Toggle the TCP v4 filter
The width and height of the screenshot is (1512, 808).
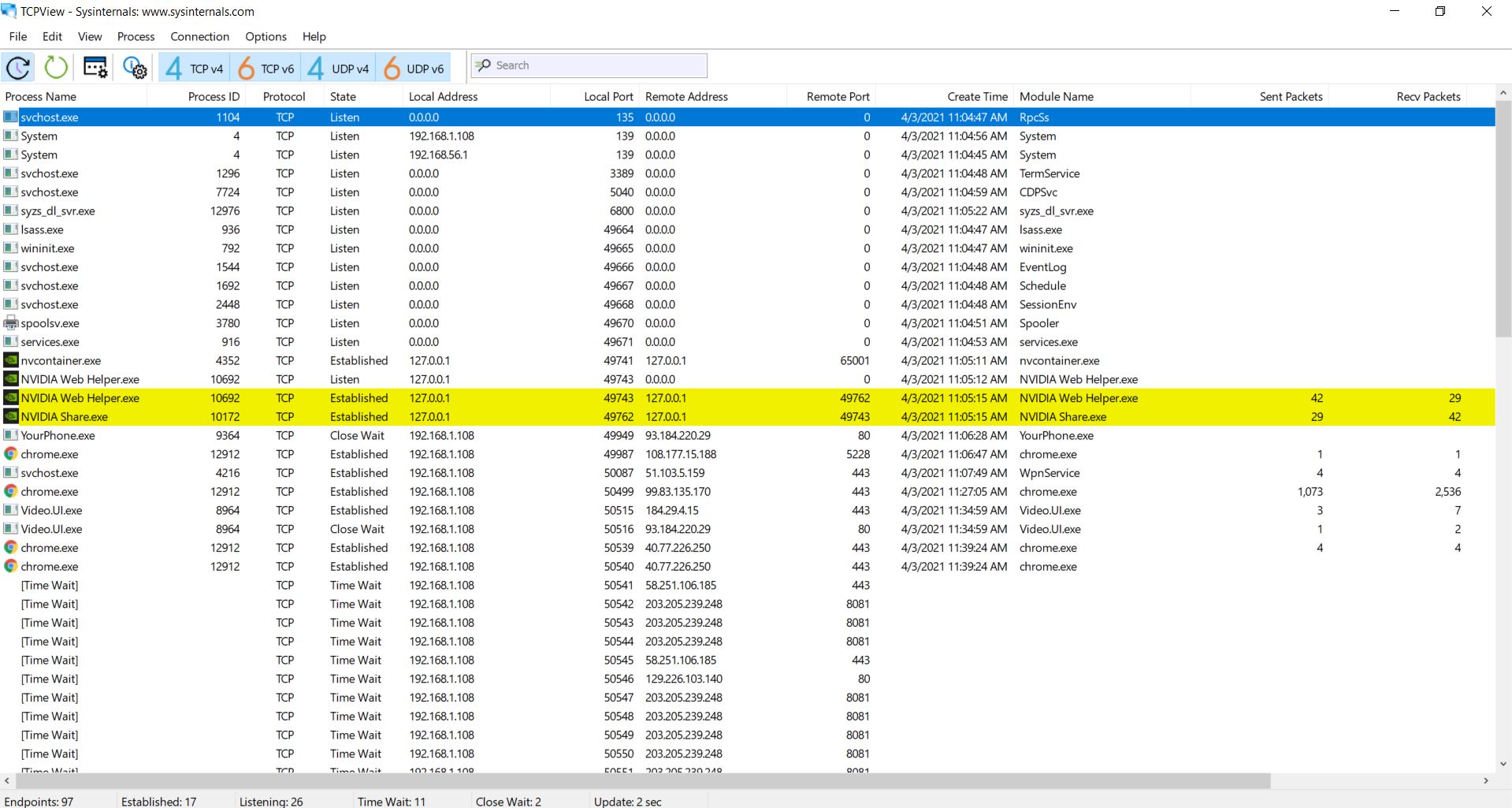pyautogui.click(x=194, y=69)
